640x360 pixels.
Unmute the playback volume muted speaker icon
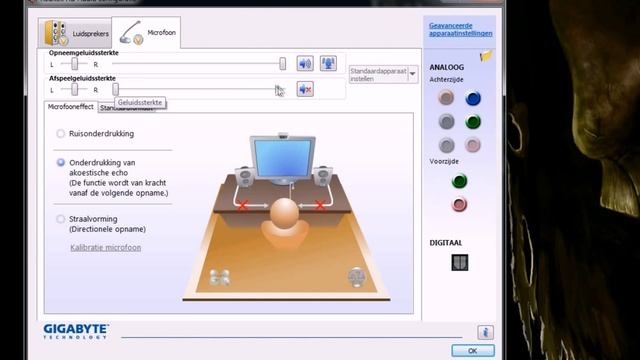point(305,89)
